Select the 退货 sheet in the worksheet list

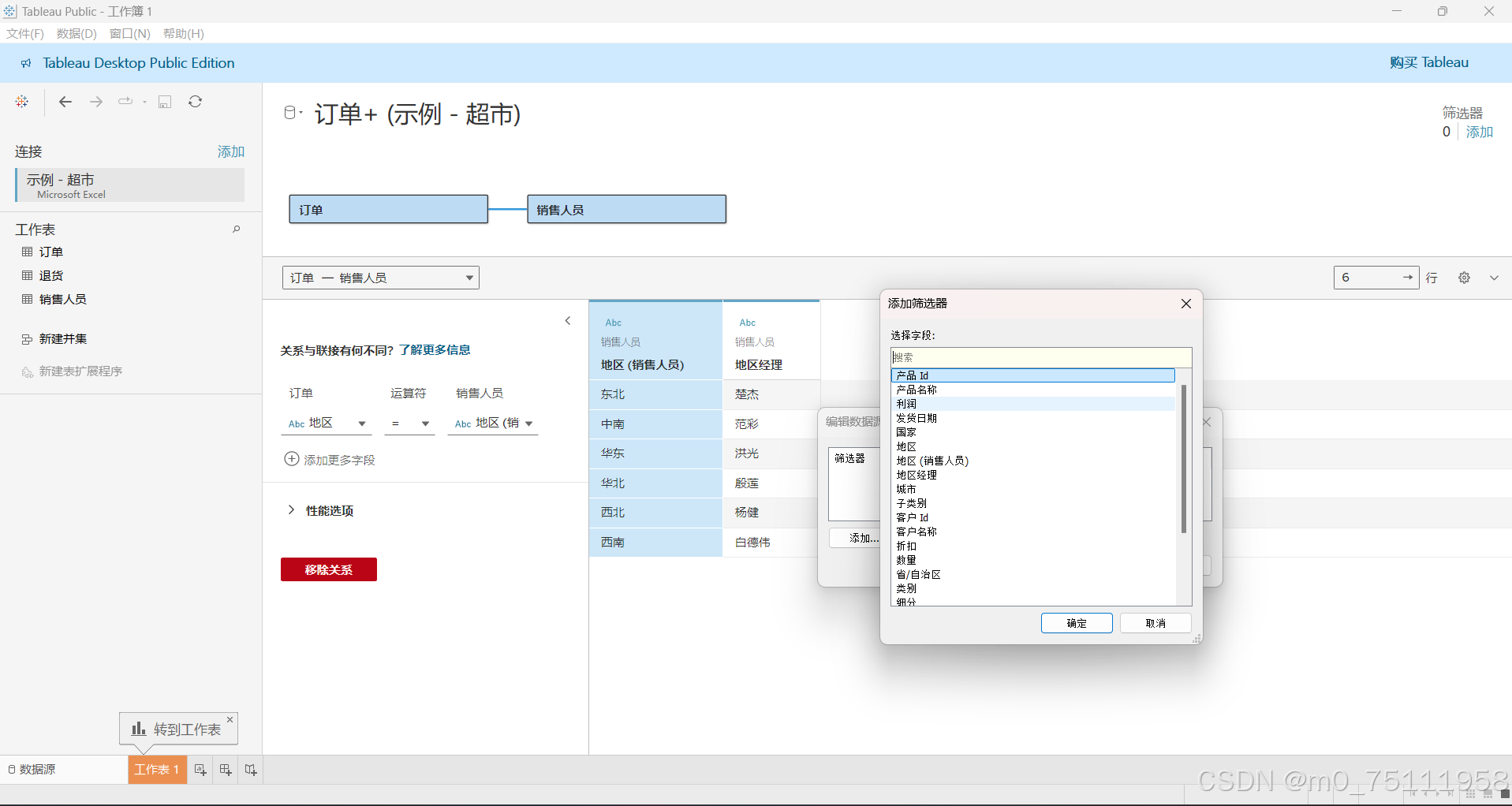click(x=51, y=275)
